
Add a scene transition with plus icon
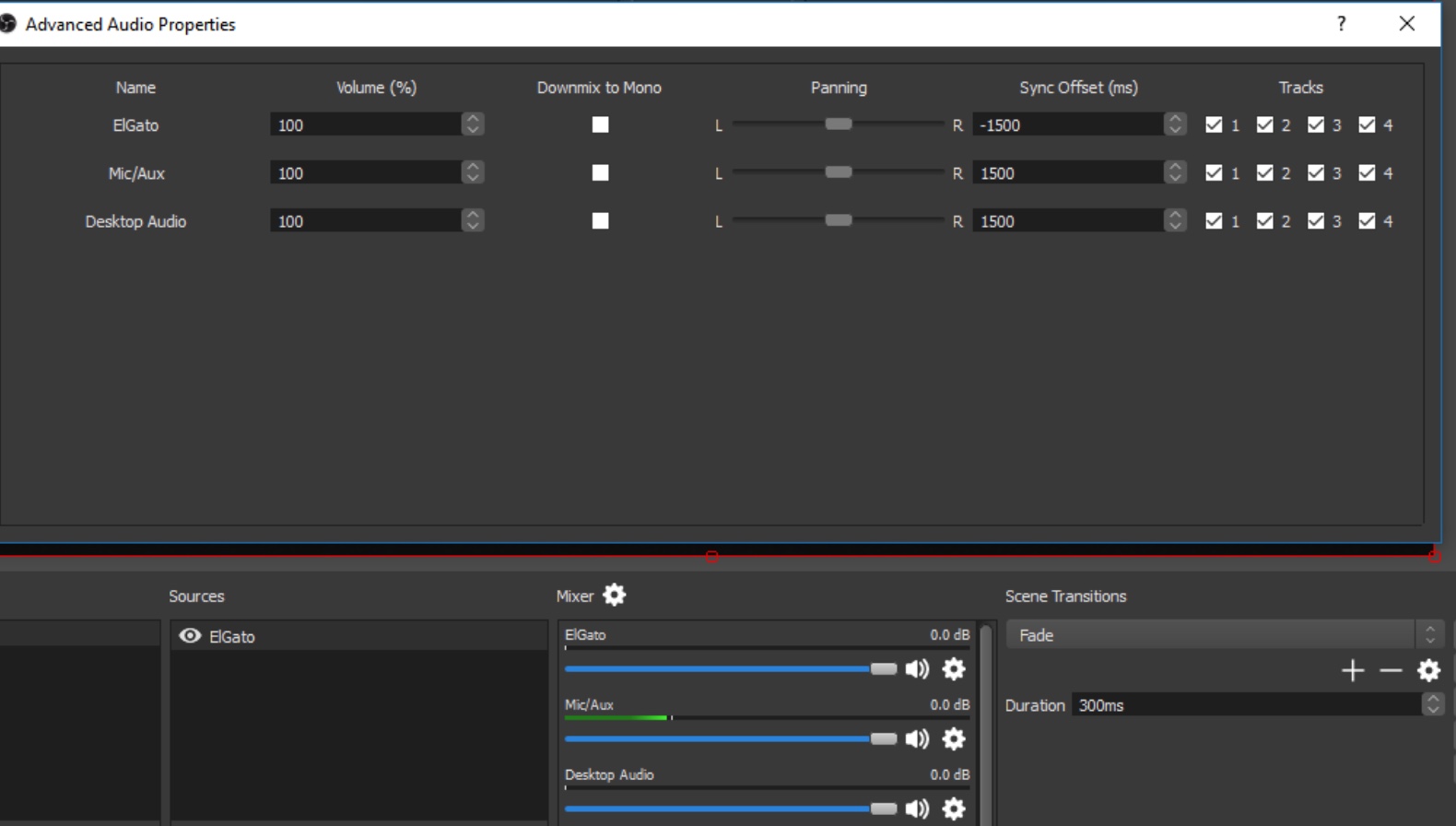pos(1352,670)
